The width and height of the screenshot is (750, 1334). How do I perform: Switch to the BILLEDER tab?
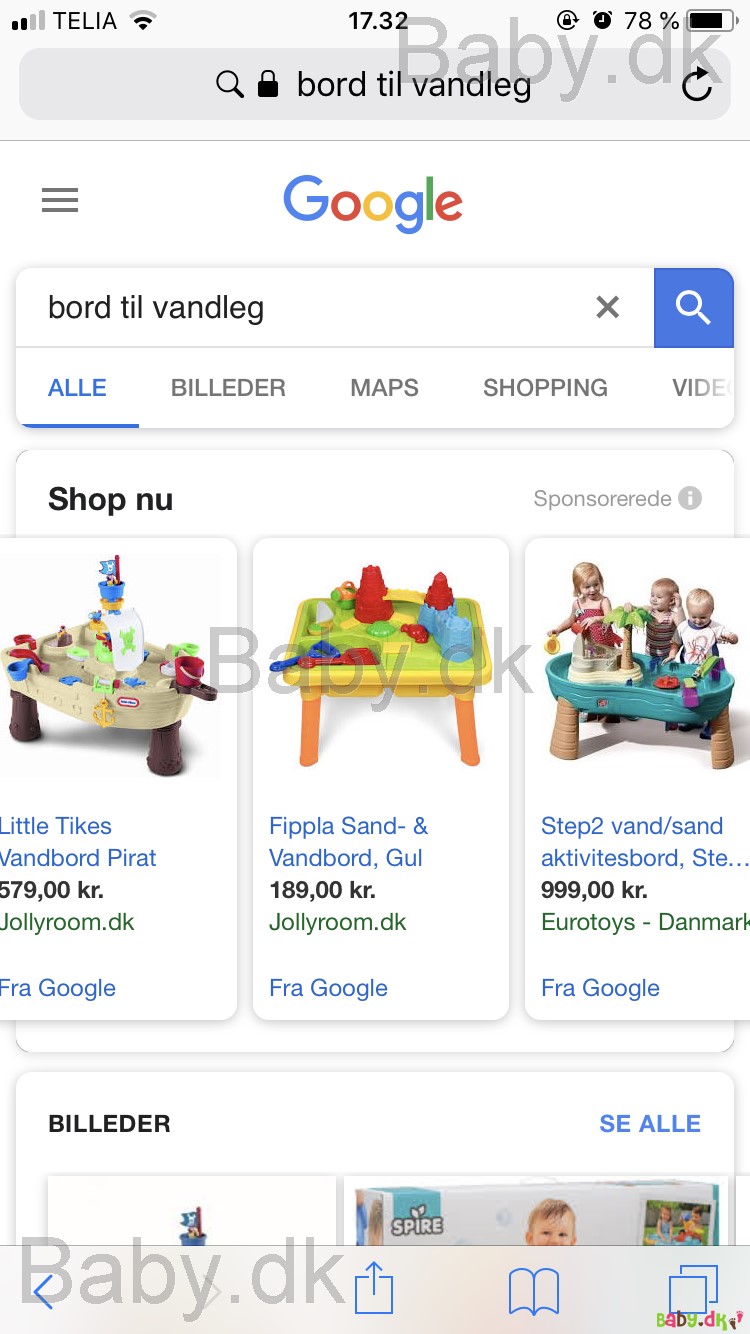[x=228, y=388]
